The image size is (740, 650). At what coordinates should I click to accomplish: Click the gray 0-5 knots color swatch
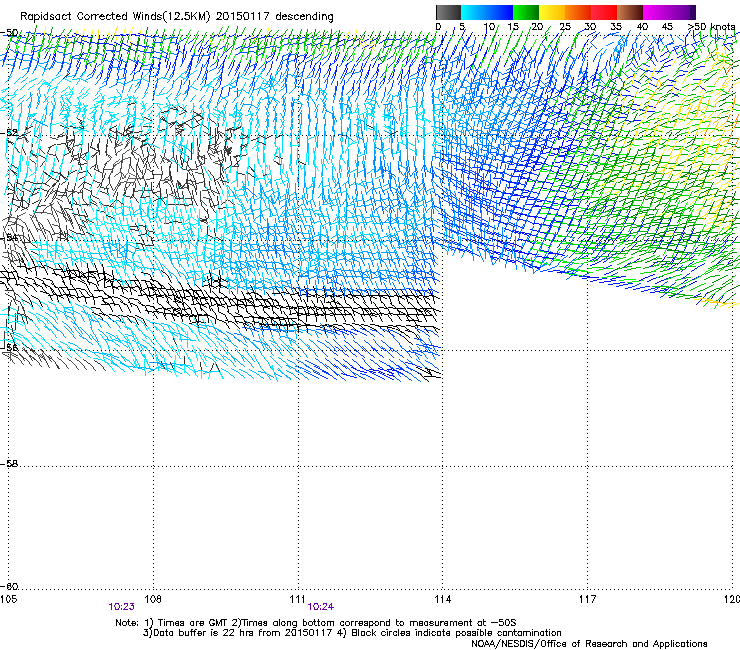(x=448, y=12)
